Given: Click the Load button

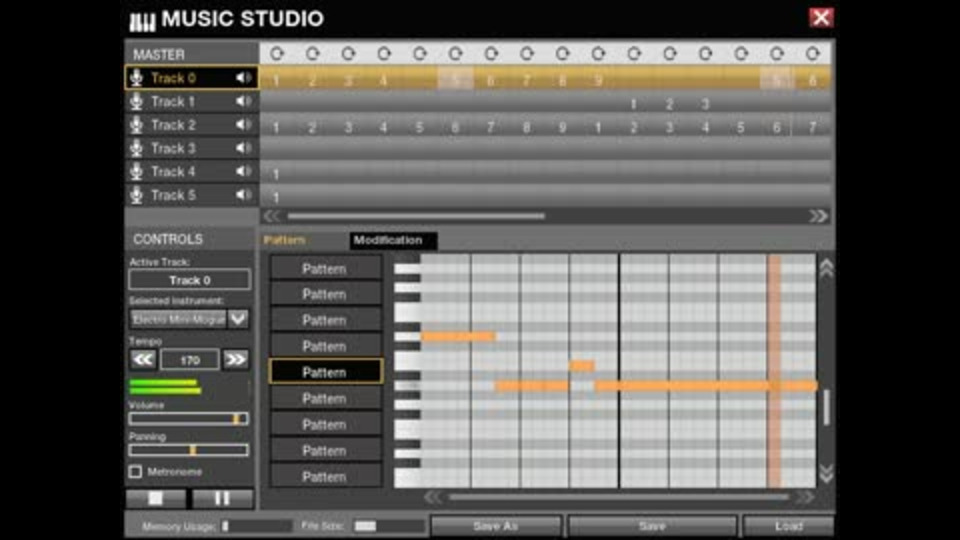Looking at the screenshot, I should coord(789,526).
